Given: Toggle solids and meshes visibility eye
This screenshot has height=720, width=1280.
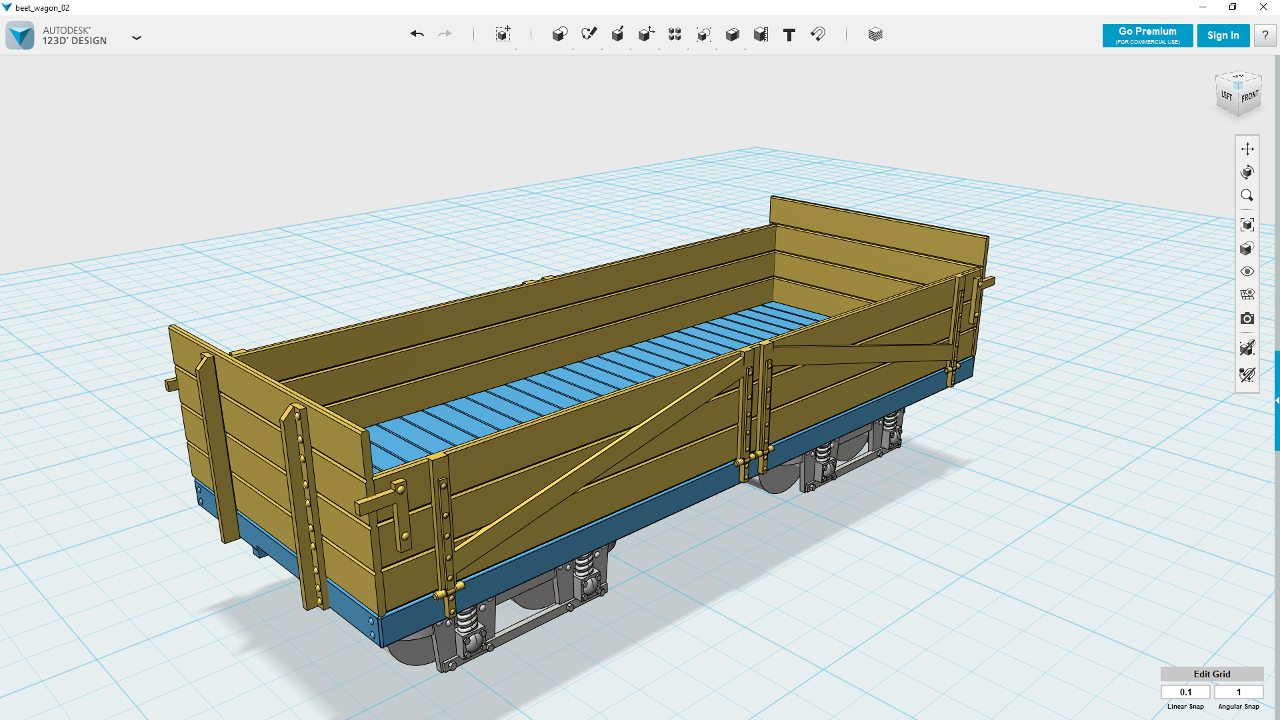Looking at the screenshot, I should pos(1247,272).
